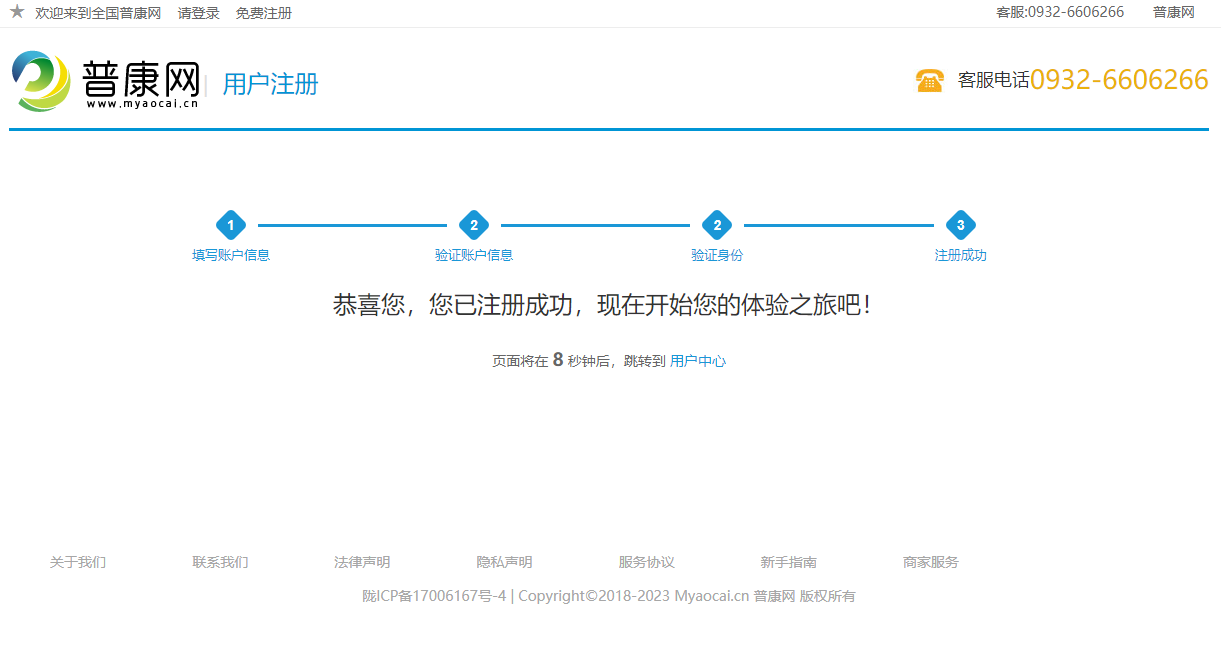View the 法律声明 footer page
The width and height of the screenshot is (1221, 672).
tap(362, 562)
